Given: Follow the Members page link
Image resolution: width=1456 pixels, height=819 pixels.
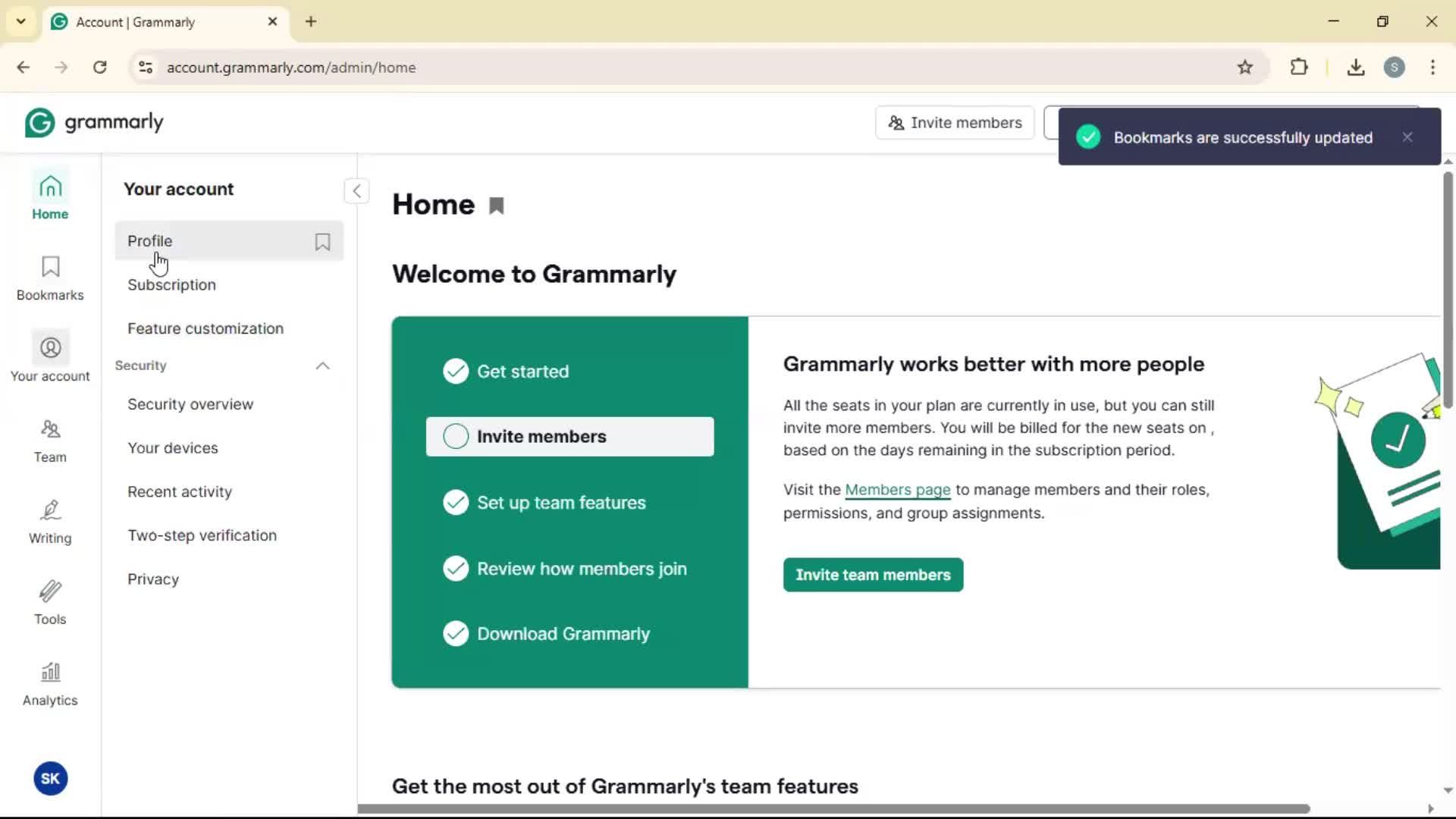Looking at the screenshot, I should click(897, 490).
